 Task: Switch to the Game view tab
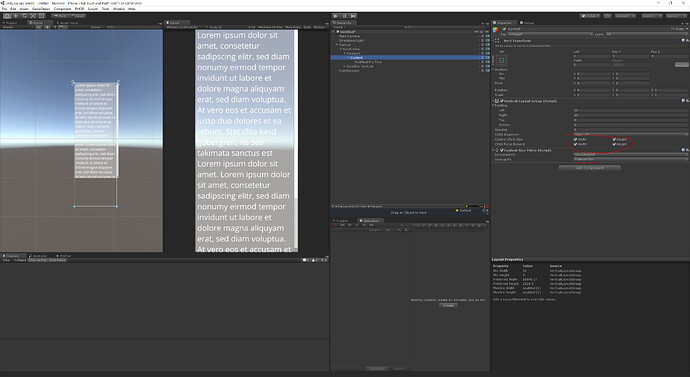175,23
